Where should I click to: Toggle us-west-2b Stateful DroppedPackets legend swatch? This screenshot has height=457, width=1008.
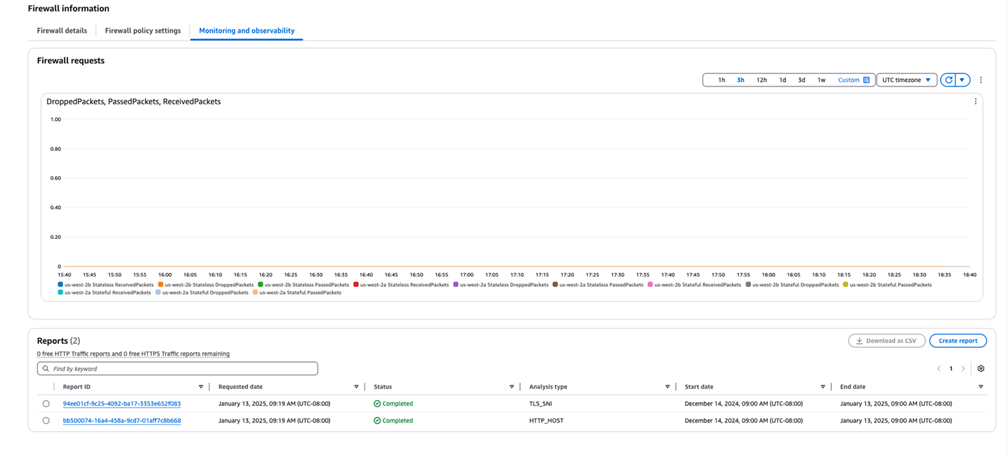click(748, 284)
